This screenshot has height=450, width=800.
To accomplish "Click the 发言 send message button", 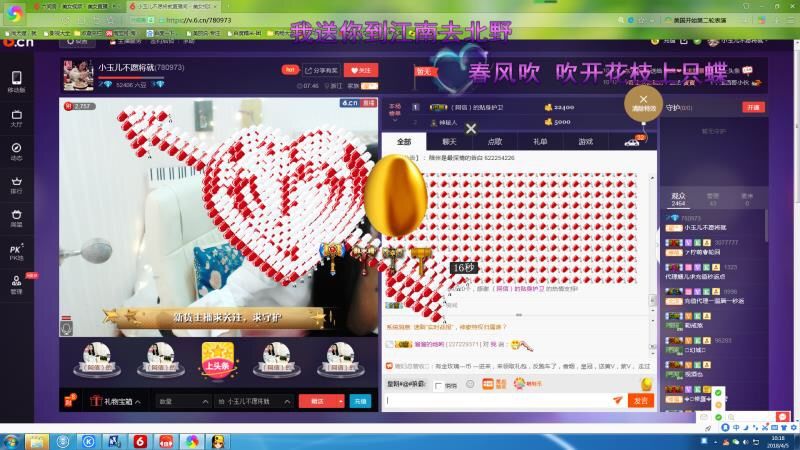I will tap(641, 400).
